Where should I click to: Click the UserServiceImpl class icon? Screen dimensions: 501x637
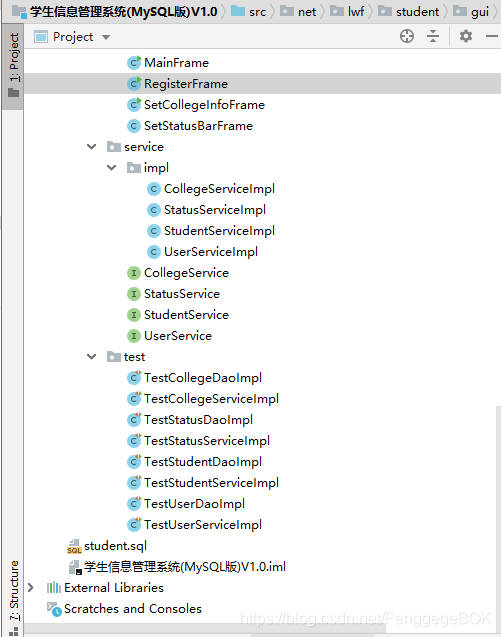tap(154, 252)
